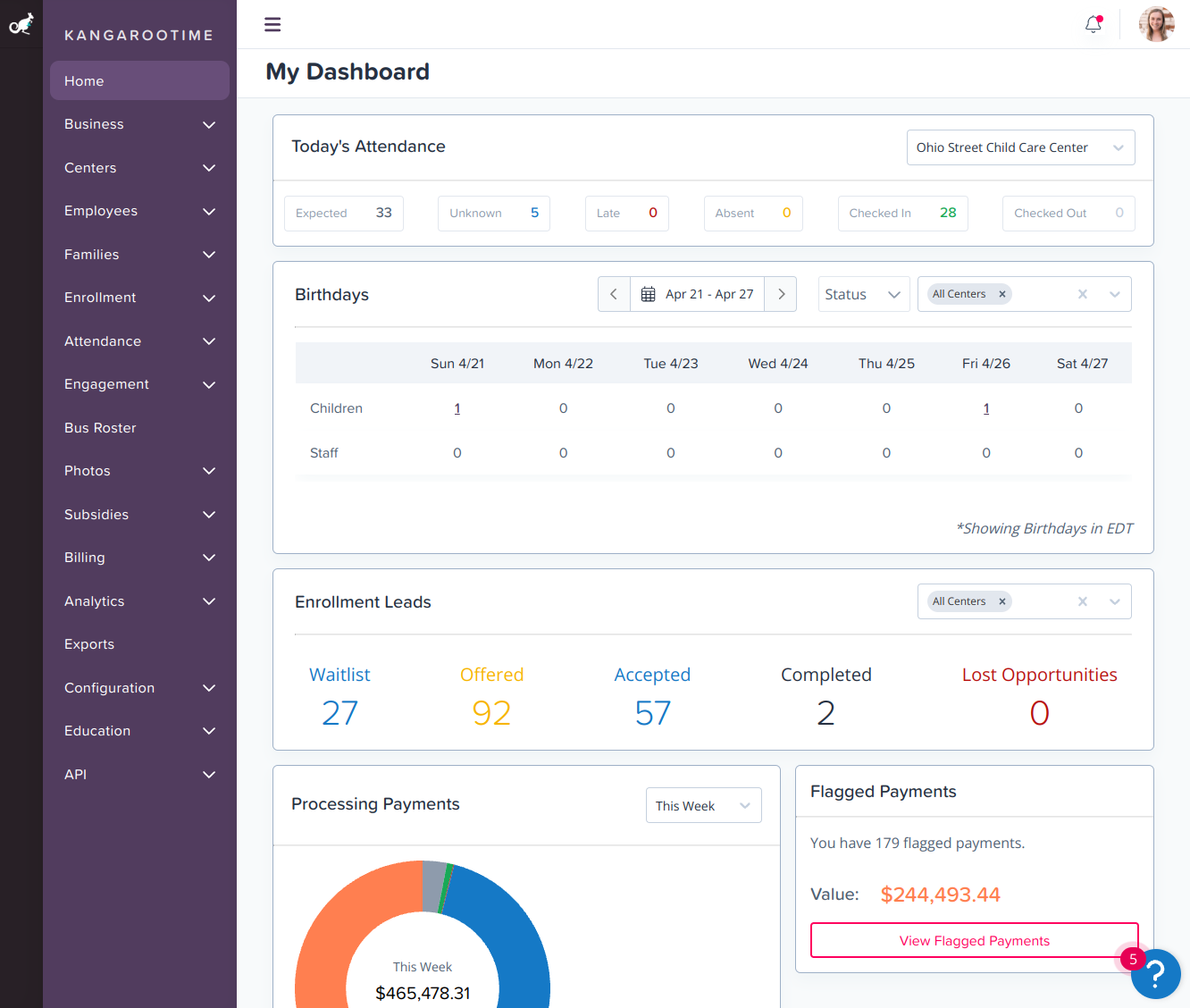Open the user profile avatar
Screen dimensions: 1190x1008
1156,24
